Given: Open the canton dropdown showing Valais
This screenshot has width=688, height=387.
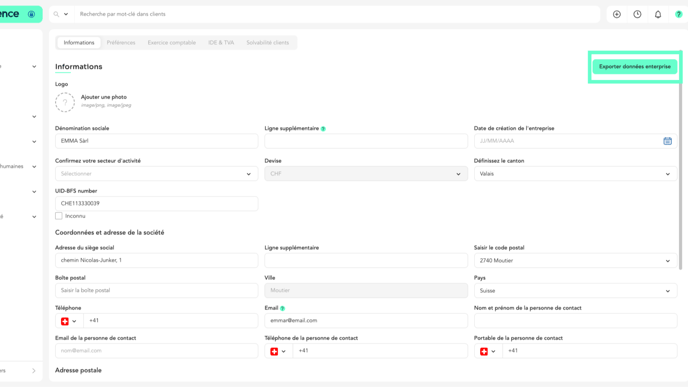Looking at the screenshot, I should point(575,174).
